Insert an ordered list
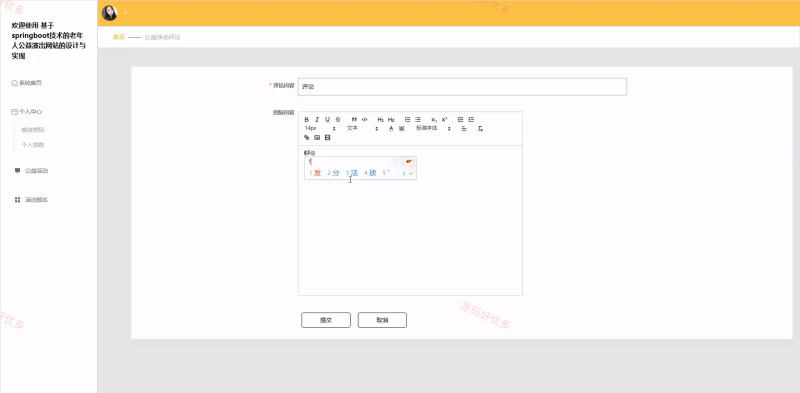The image size is (800, 393). point(408,119)
